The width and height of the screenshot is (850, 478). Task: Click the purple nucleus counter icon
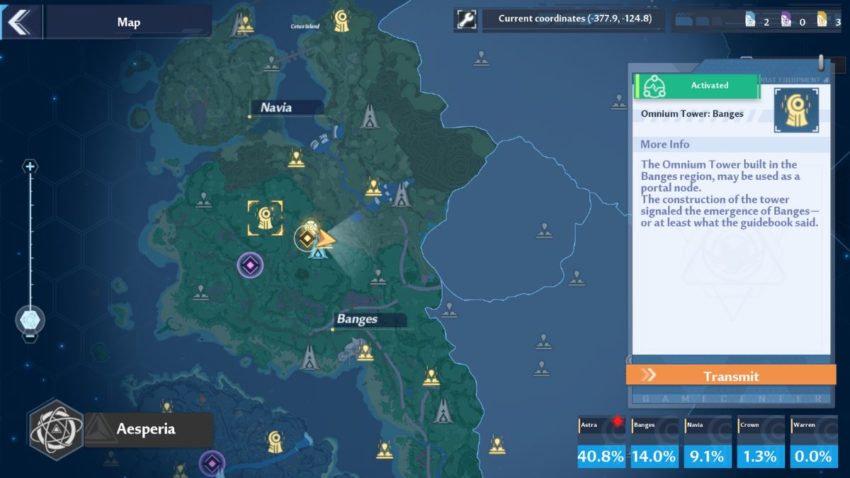click(x=786, y=20)
